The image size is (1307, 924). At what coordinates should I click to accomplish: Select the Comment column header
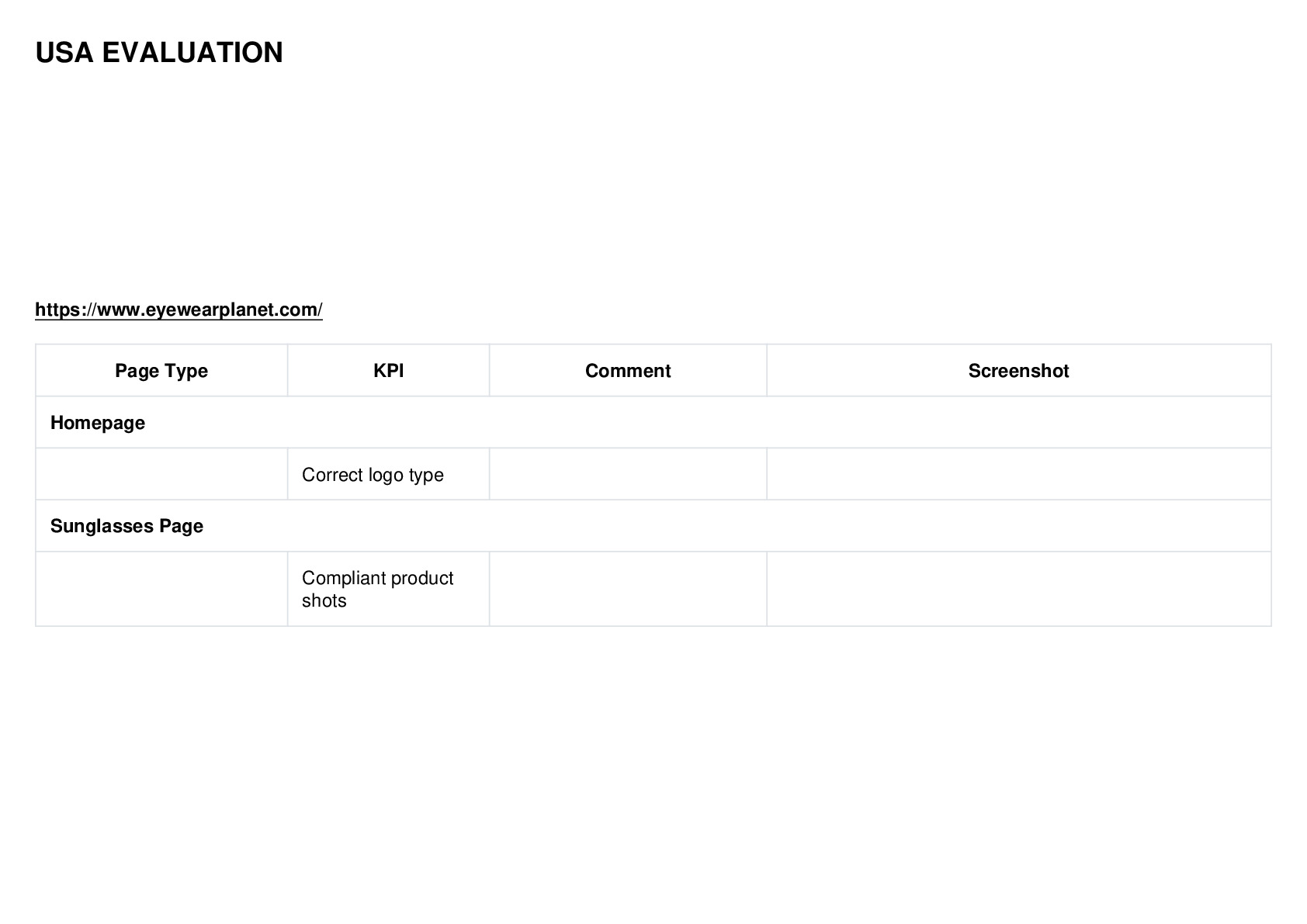pyautogui.click(x=628, y=371)
